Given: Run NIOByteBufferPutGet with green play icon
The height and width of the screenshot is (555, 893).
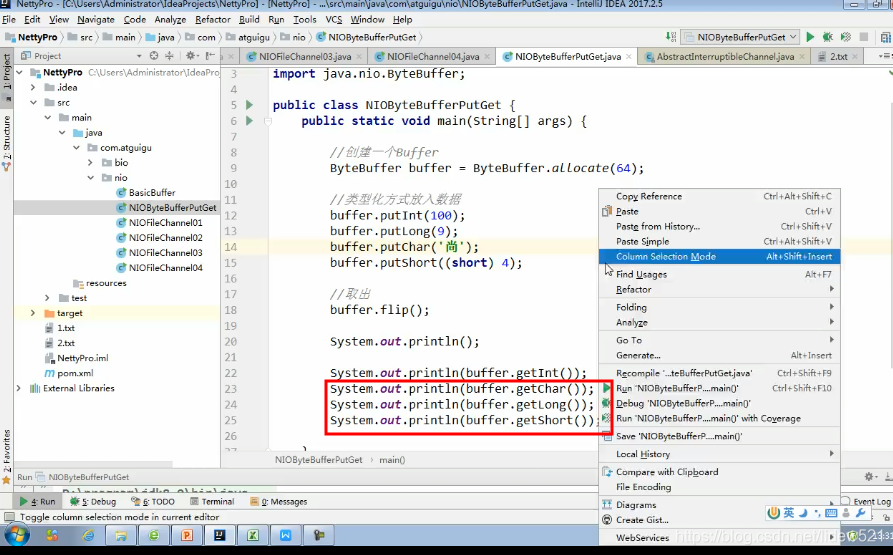Looking at the screenshot, I should pos(810,37).
